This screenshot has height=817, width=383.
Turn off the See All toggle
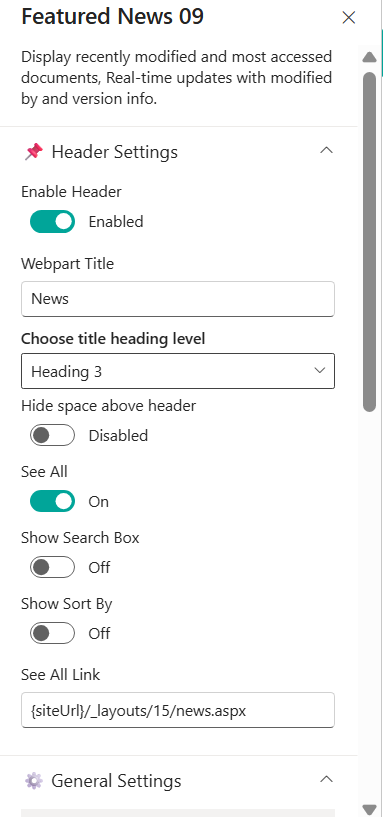(x=52, y=501)
